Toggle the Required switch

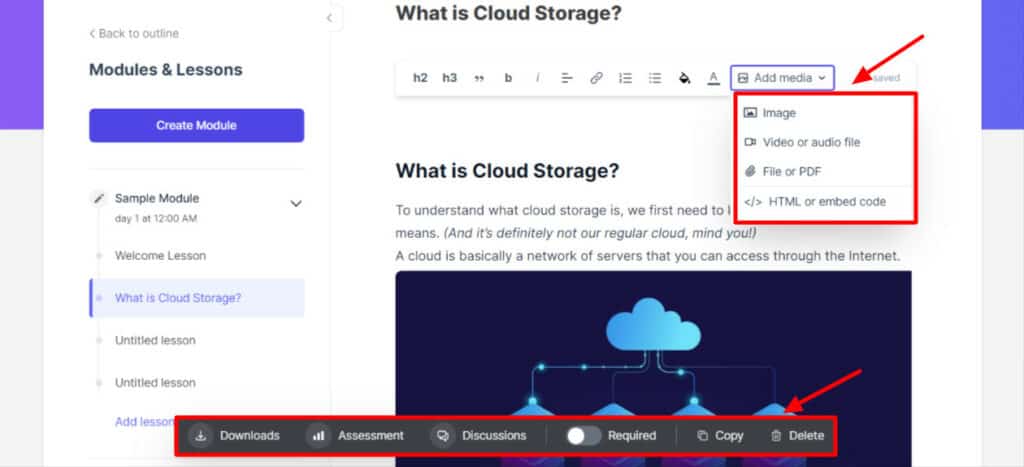coord(583,435)
